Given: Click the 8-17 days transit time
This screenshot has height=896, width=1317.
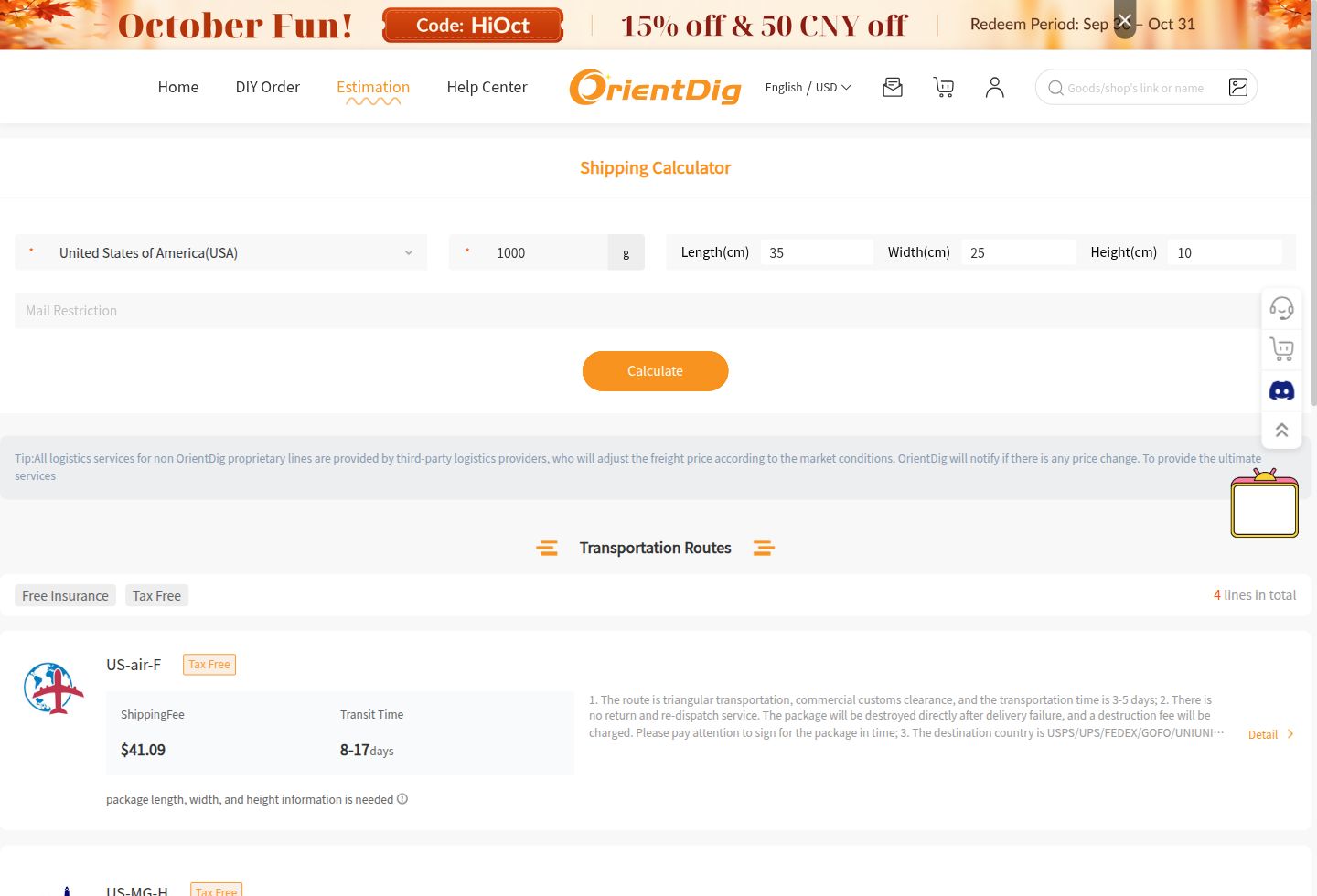Looking at the screenshot, I should click(x=367, y=750).
